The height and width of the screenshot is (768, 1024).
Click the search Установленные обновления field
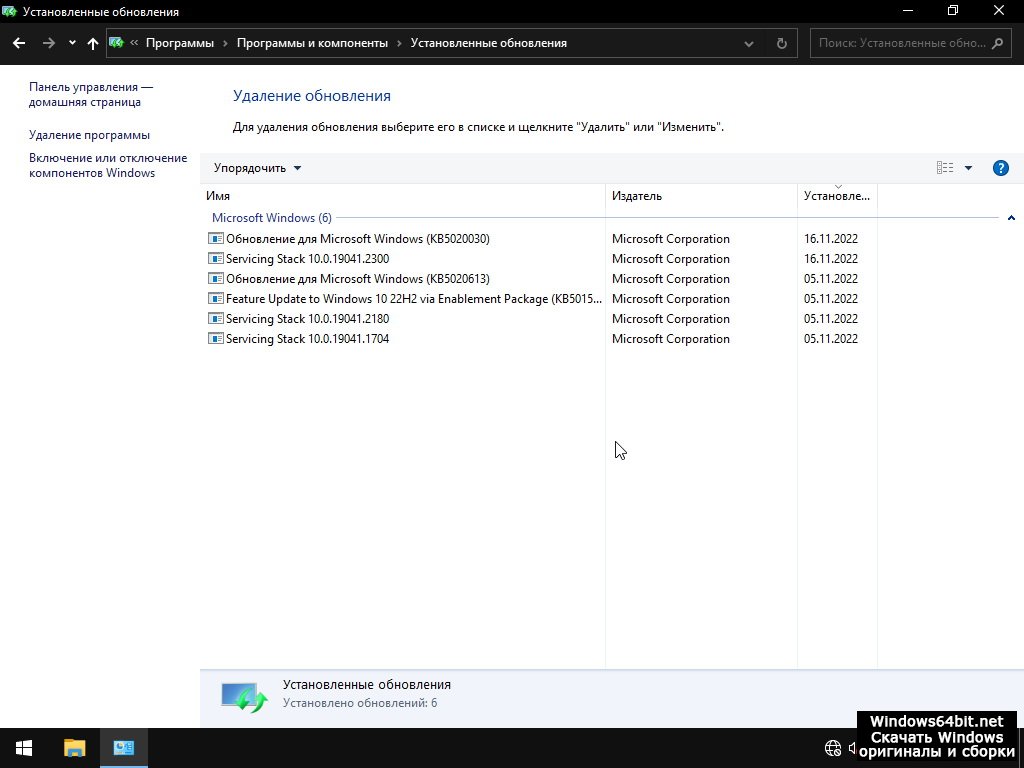(900, 43)
